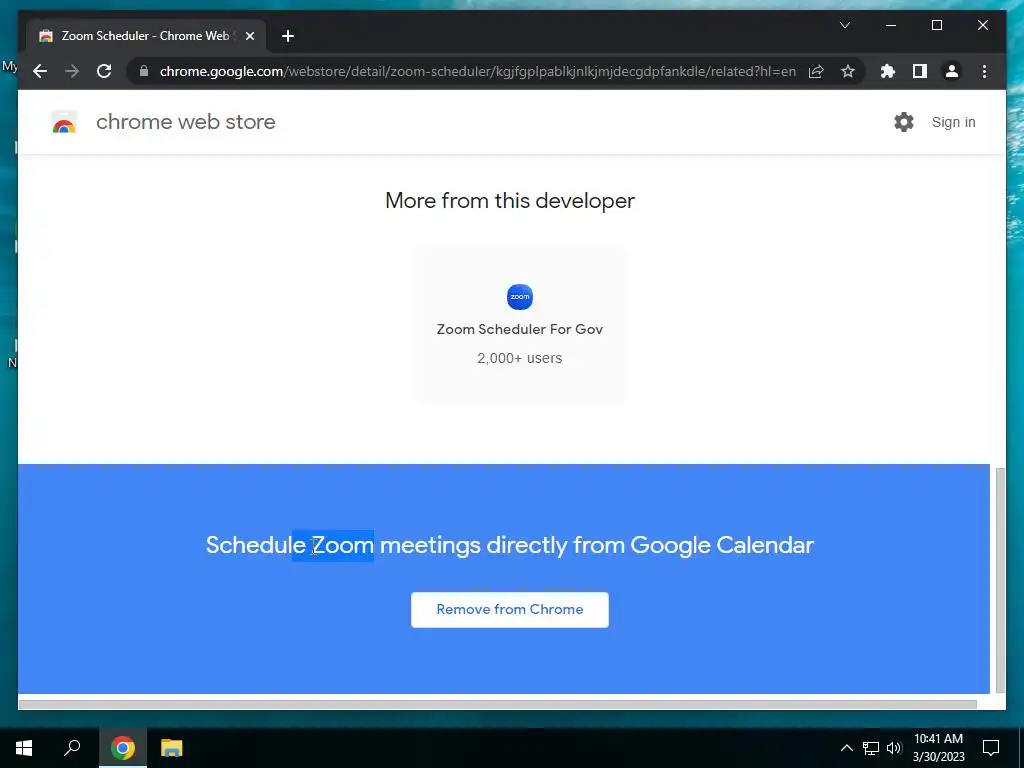This screenshot has height=768, width=1024.
Task: Open the tab search dropdown
Action: click(844, 25)
